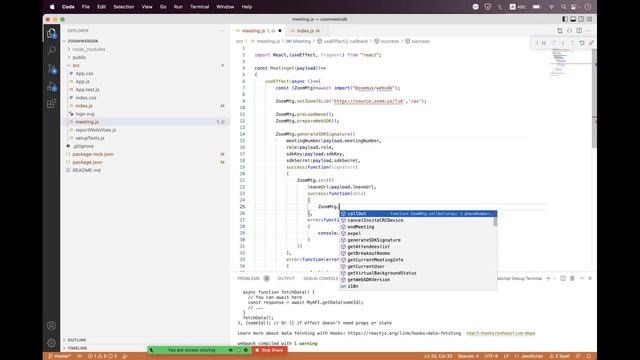Toggle primary sidebar layout icon in title bar
The image size is (640, 360).
pos(565,19)
